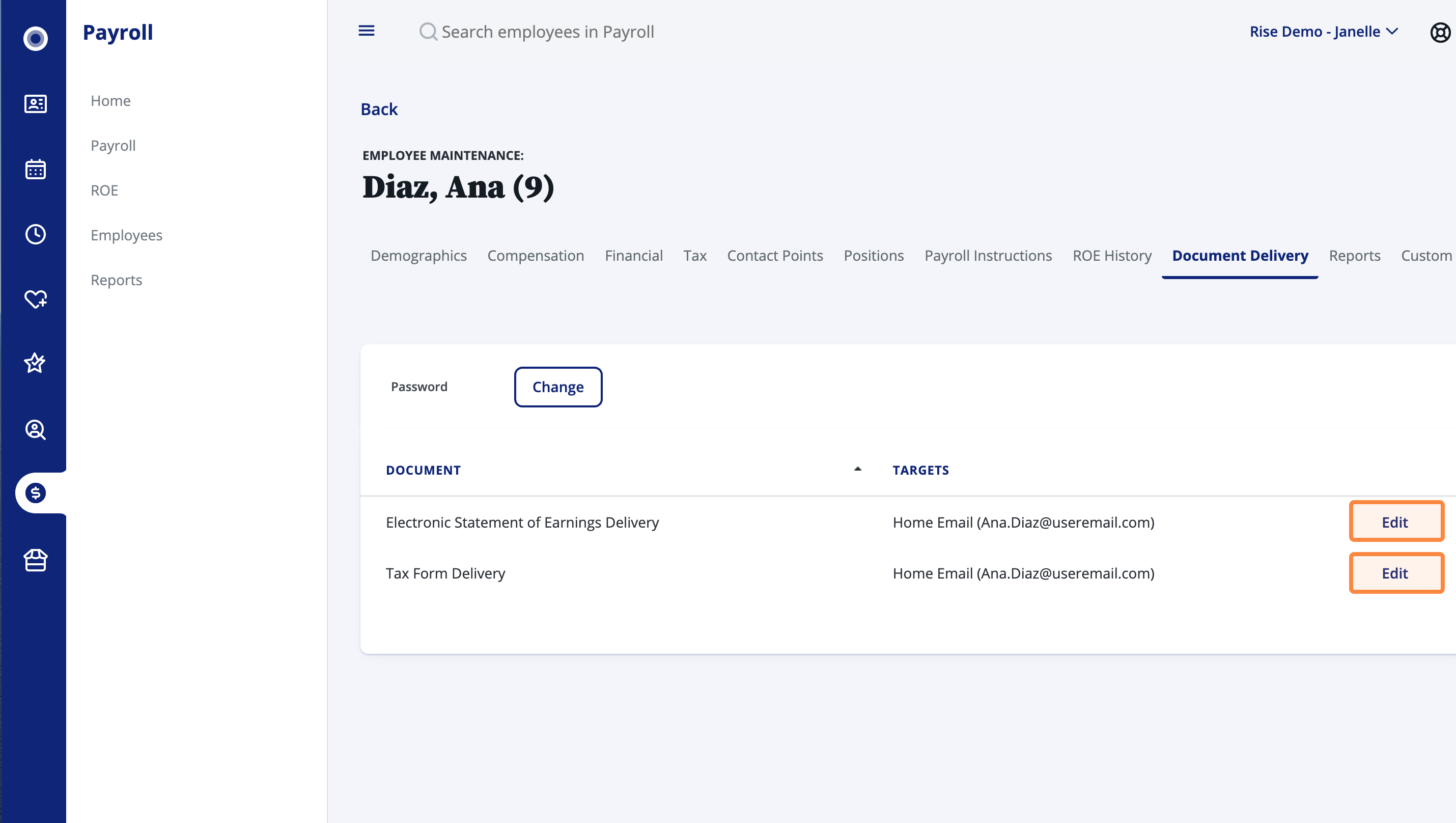Toggle the hamburger menu icon
1456x823 pixels.
click(x=366, y=31)
